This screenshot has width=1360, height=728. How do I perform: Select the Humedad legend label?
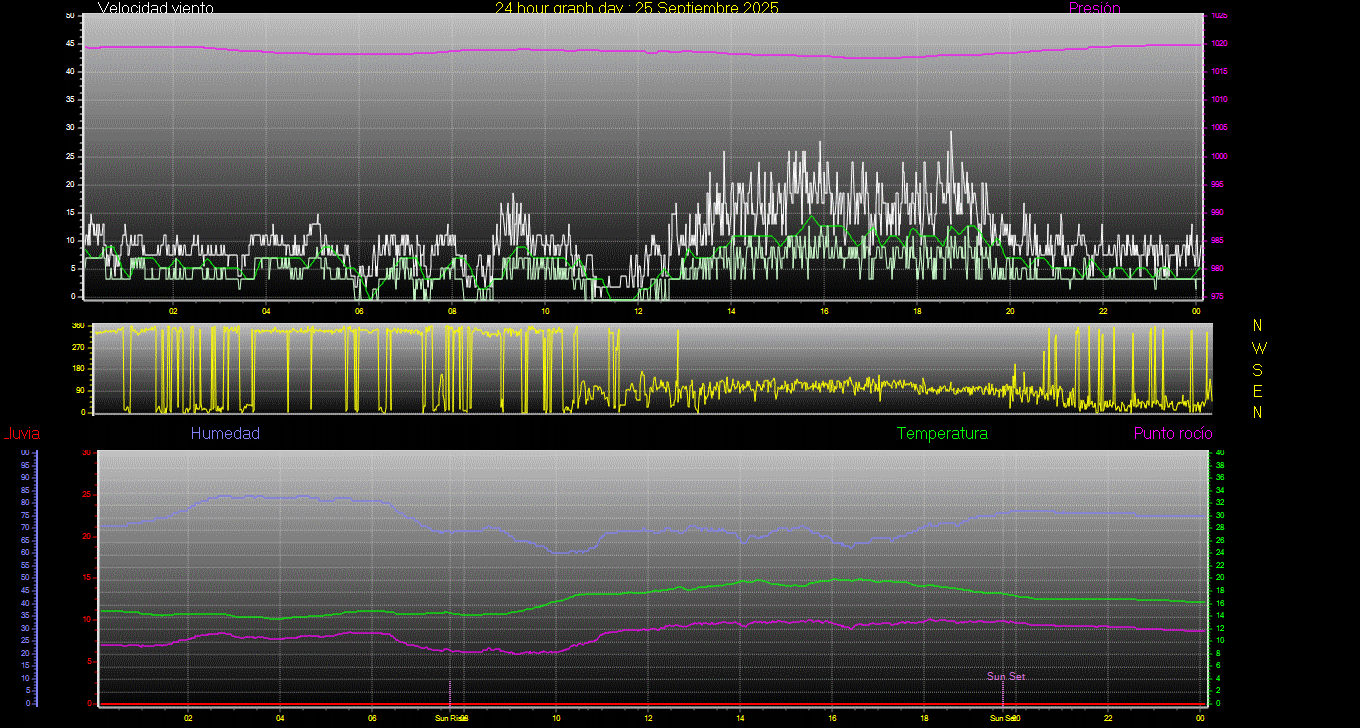pos(225,434)
